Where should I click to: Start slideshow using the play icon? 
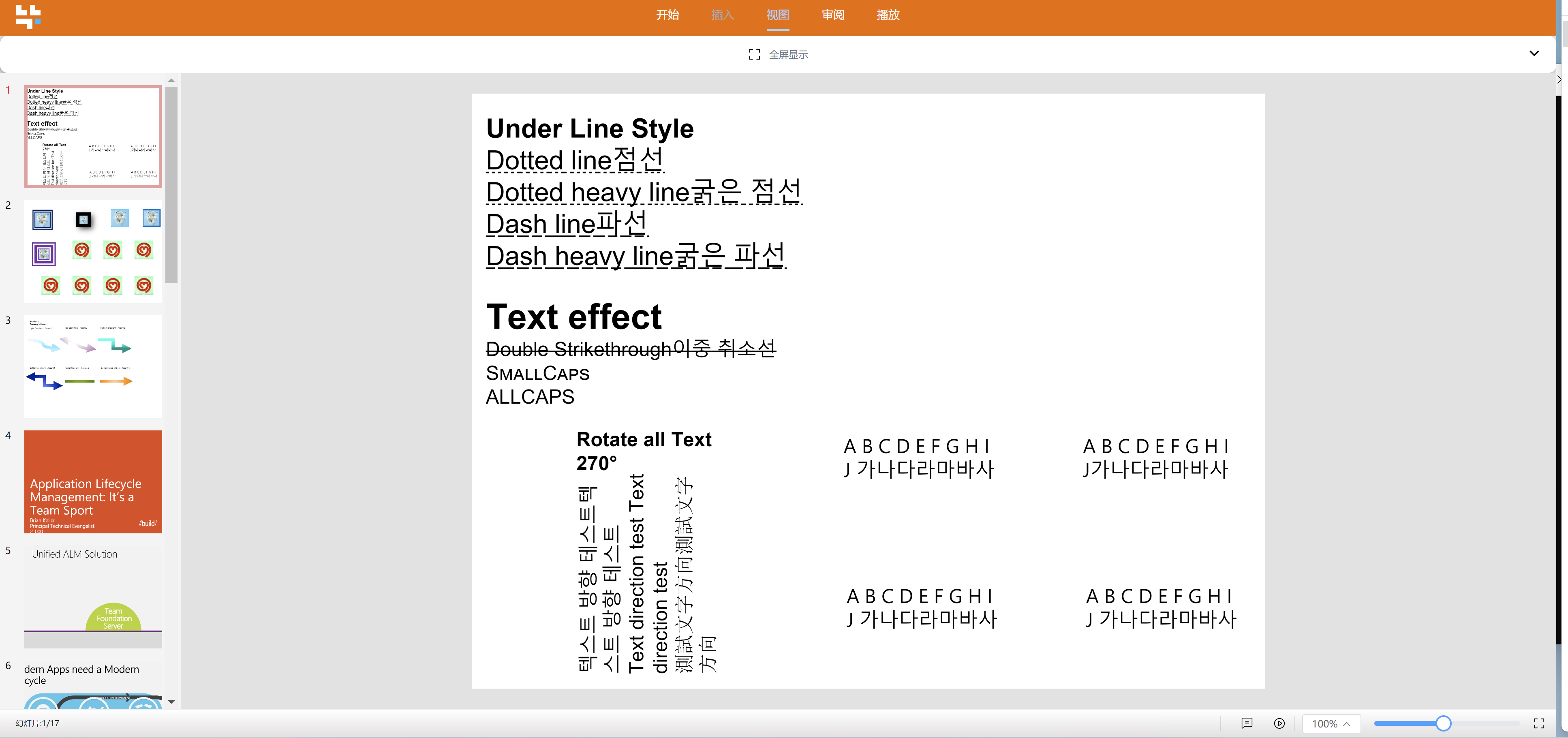coord(1279,723)
